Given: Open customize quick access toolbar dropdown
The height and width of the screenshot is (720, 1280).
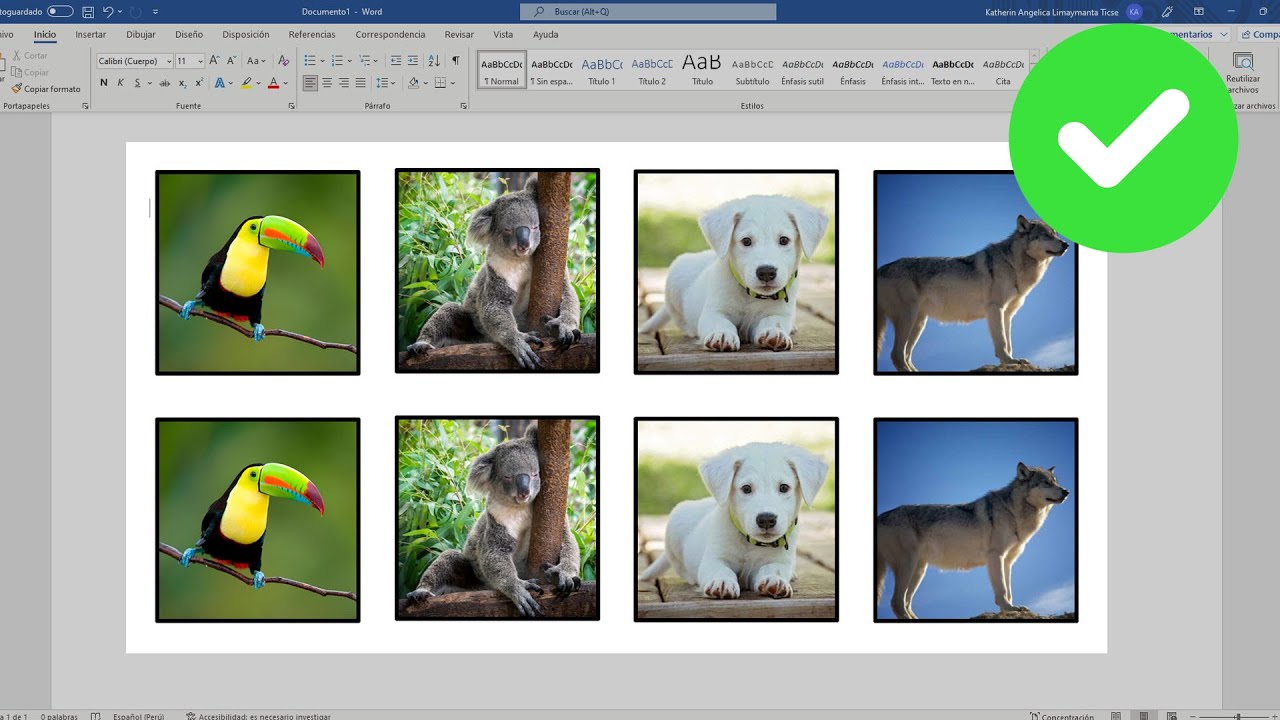Looking at the screenshot, I should (155, 12).
